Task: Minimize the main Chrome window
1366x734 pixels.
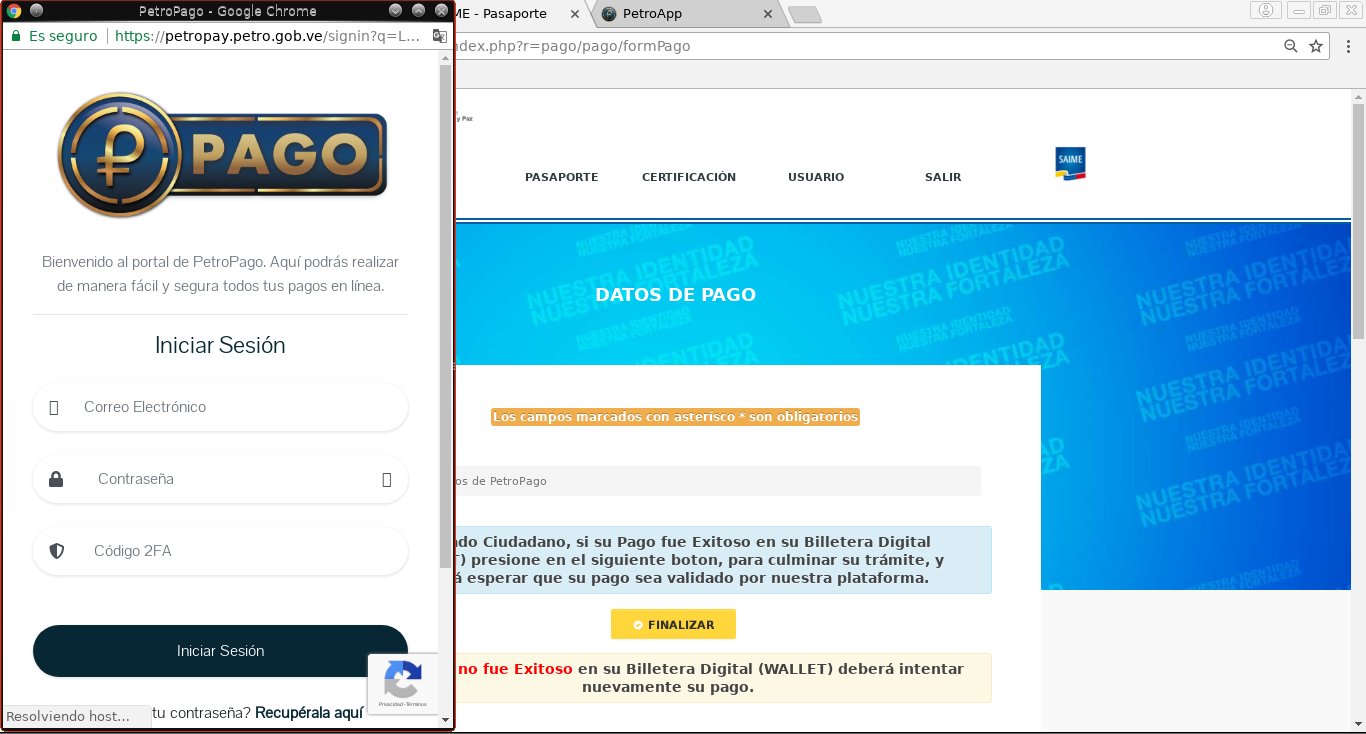Action: pyautogui.click(x=1299, y=10)
